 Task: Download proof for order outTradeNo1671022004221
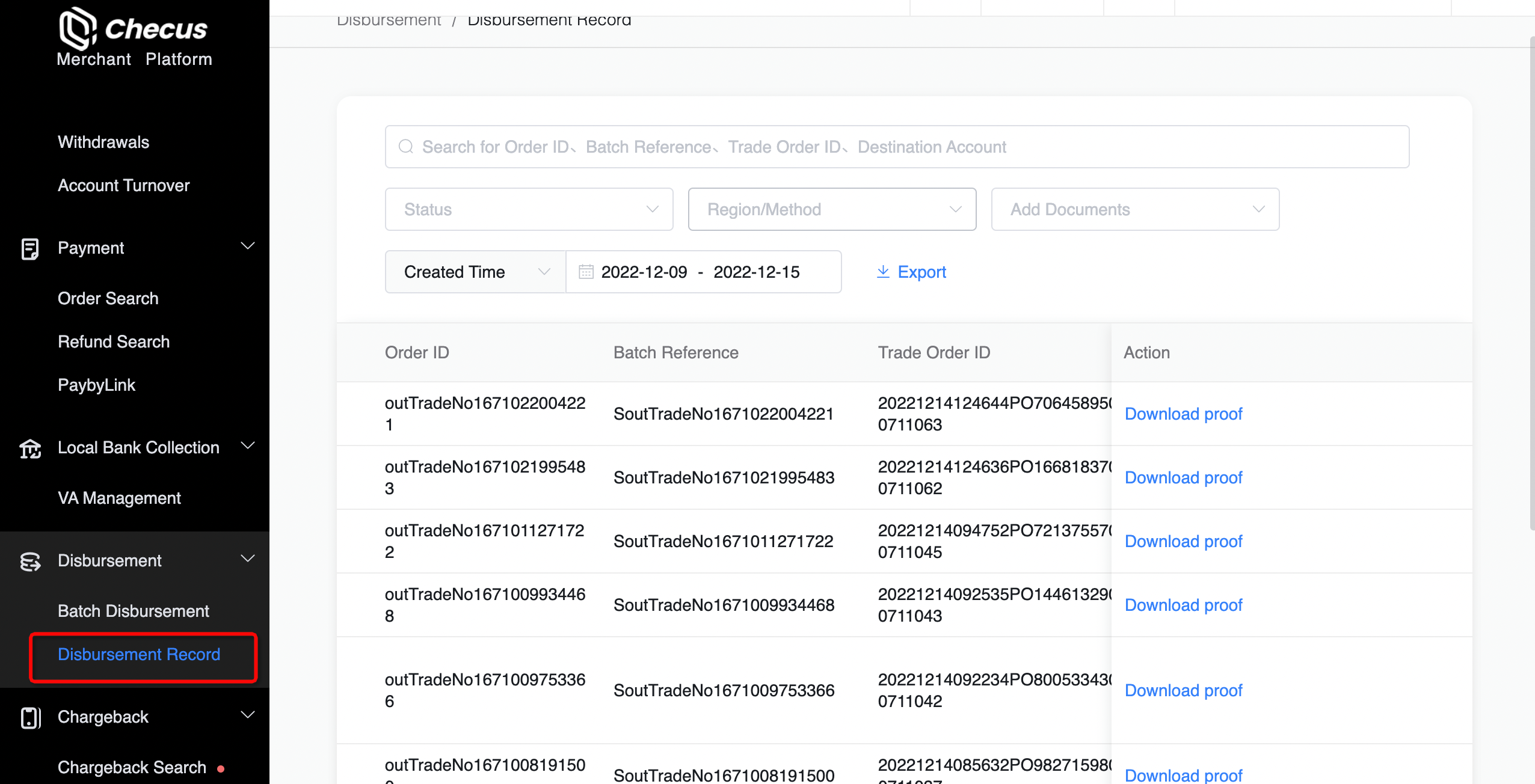pyautogui.click(x=1183, y=414)
